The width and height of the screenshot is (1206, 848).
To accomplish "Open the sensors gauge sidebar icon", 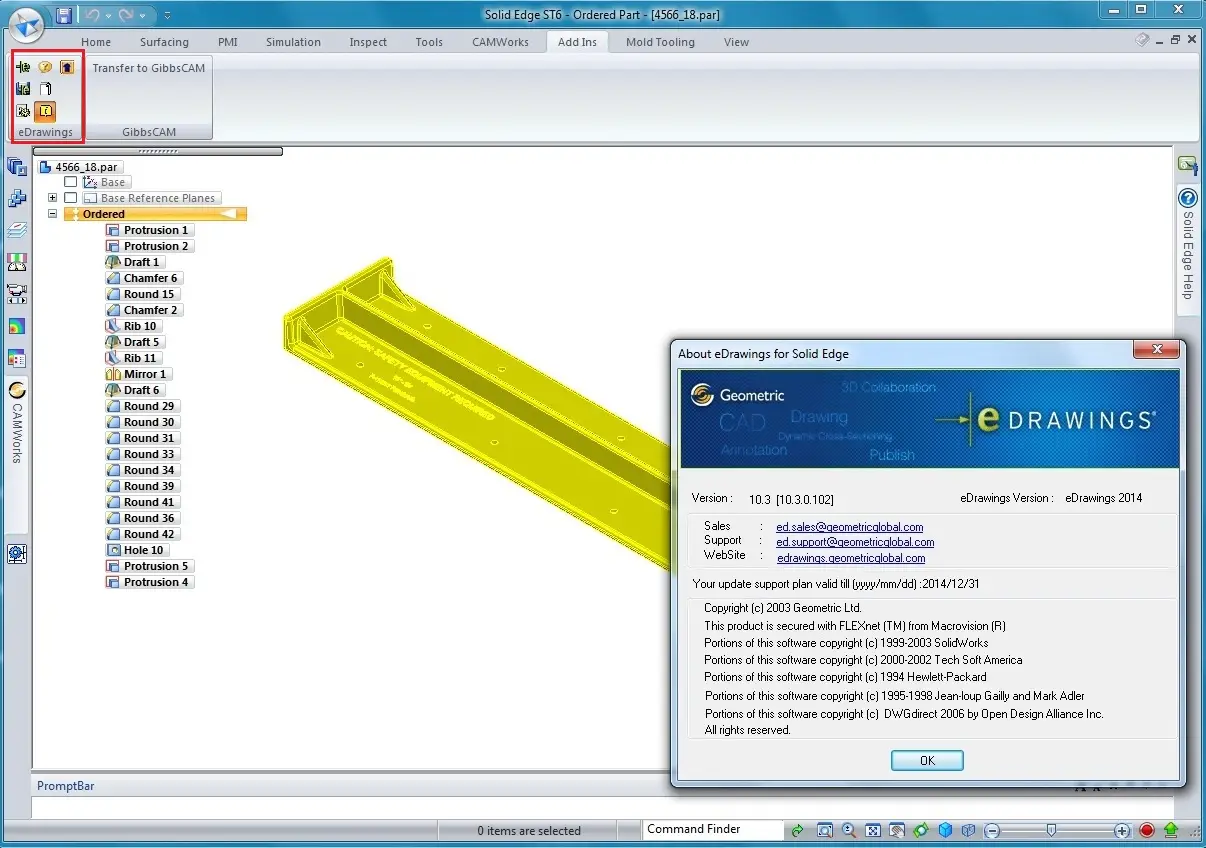I will (x=17, y=262).
